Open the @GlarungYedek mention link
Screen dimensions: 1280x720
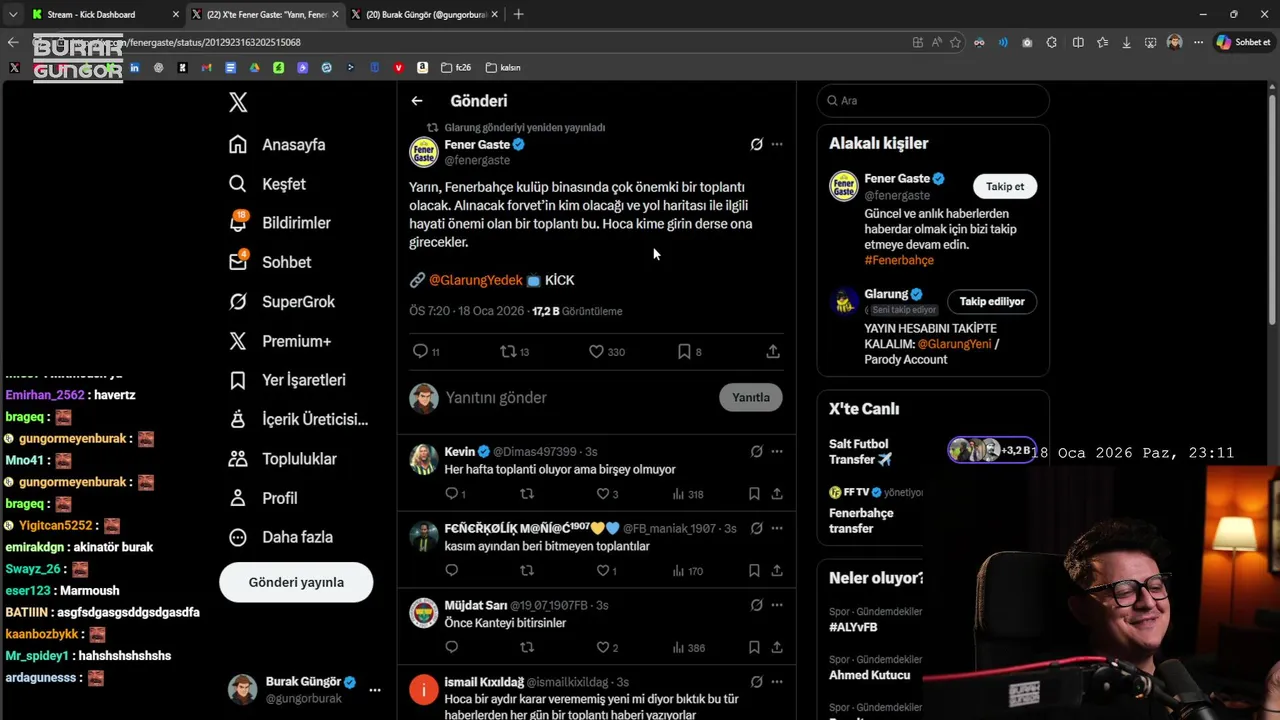(x=476, y=280)
